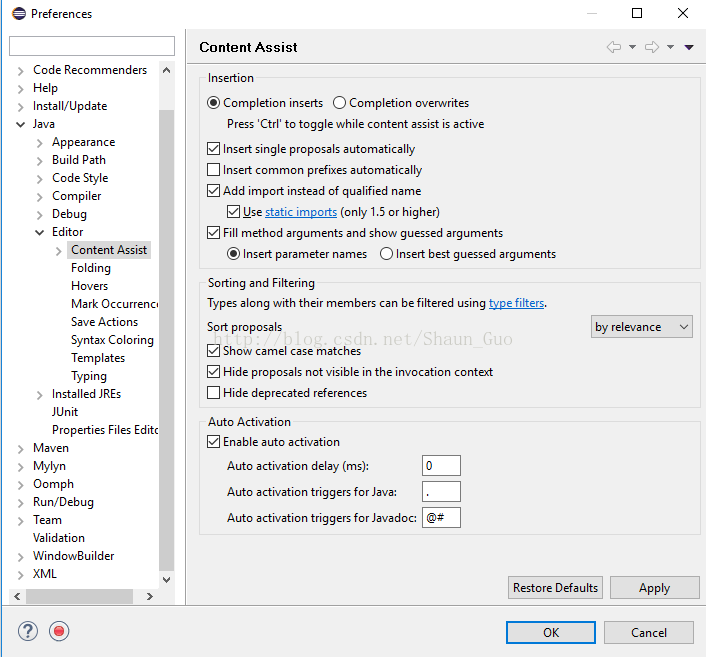Click the Help question mark icon

28,631
